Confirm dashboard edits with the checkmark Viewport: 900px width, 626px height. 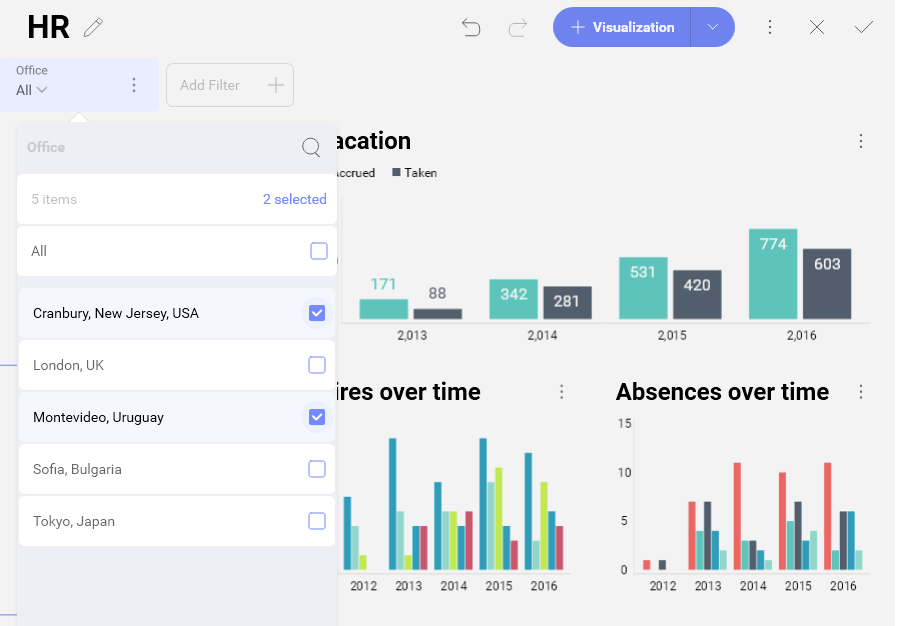[x=864, y=28]
